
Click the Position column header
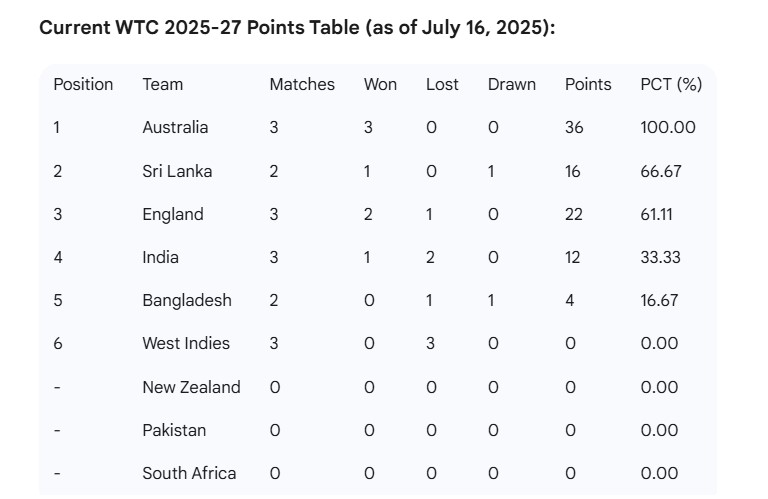83,84
